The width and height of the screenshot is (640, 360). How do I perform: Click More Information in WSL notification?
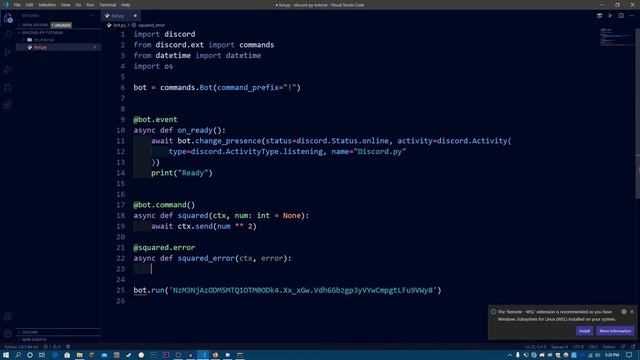[615, 331]
